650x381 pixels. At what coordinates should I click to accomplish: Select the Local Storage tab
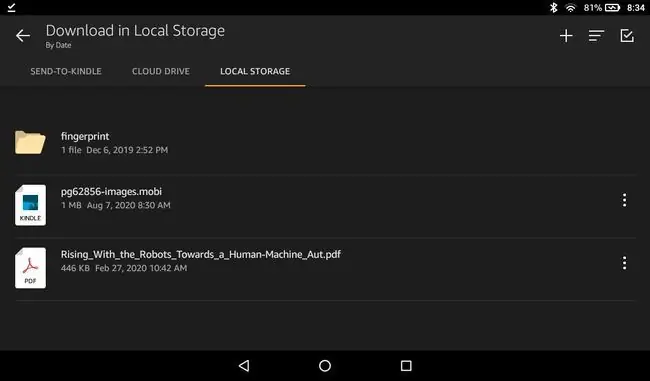coord(255,71)
